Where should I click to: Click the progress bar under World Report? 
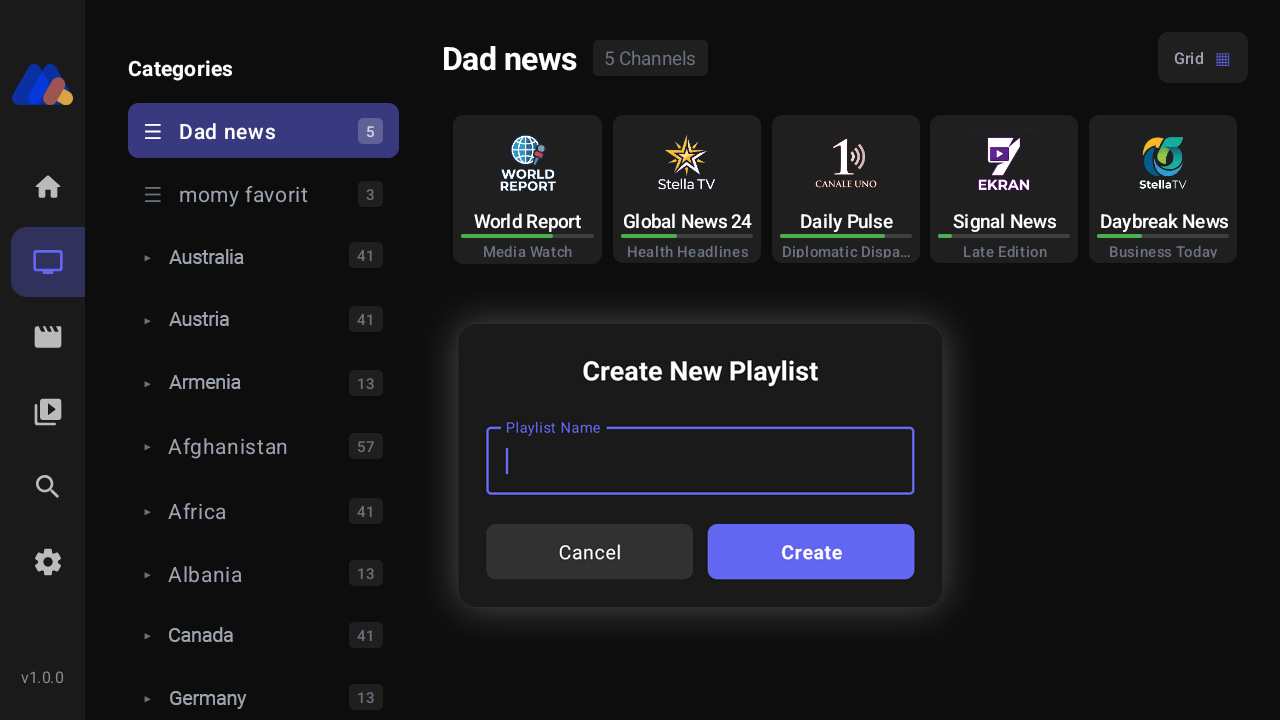pyautogui.click(x=527, y=235)
